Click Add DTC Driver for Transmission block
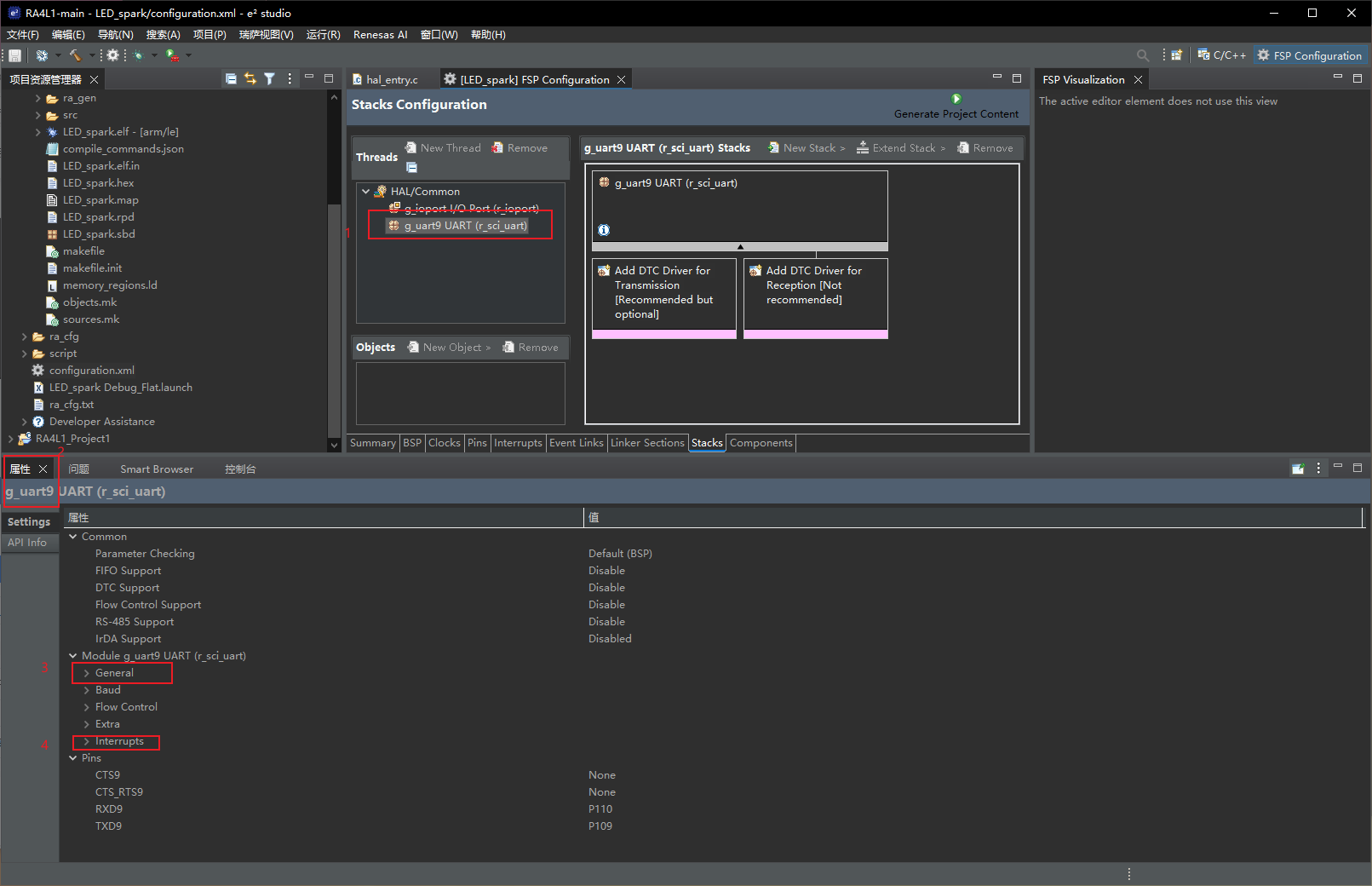This screenshot has height=886, width=1372. click(663, 292)
